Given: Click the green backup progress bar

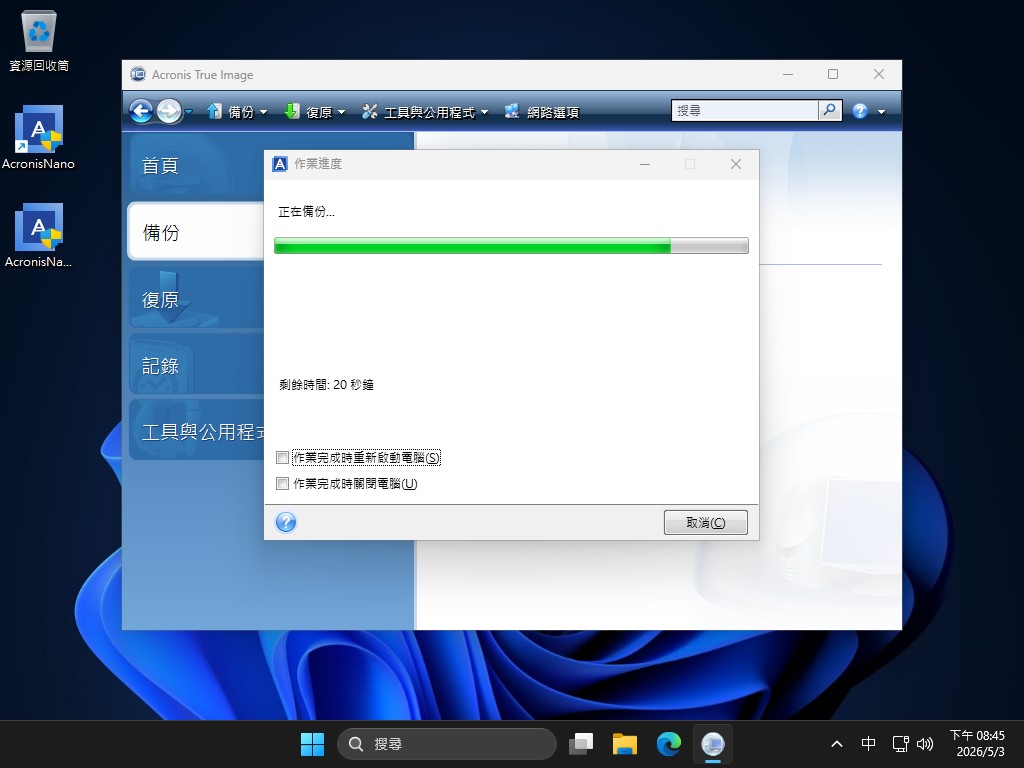Looking at the screenshot, I should click(x=511, y=246).
